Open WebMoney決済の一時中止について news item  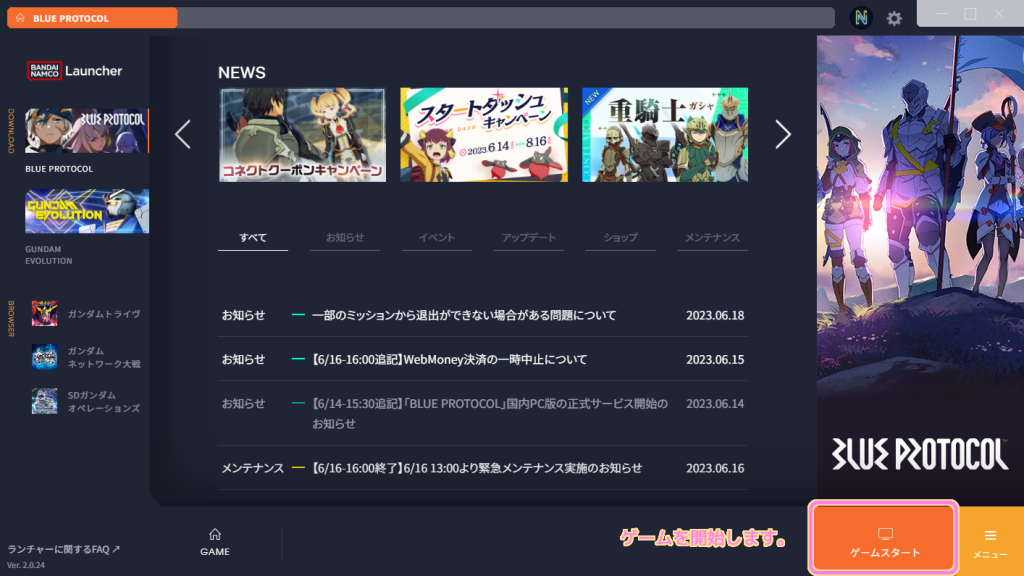[x=483, y=359]
